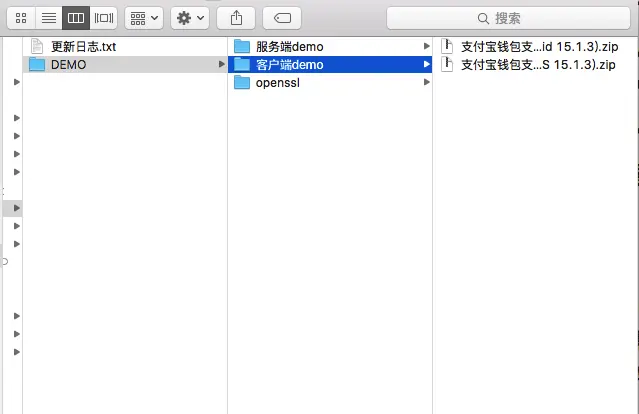Click the share button
Viewport: 639px width, 414px height.
[236, 18]
